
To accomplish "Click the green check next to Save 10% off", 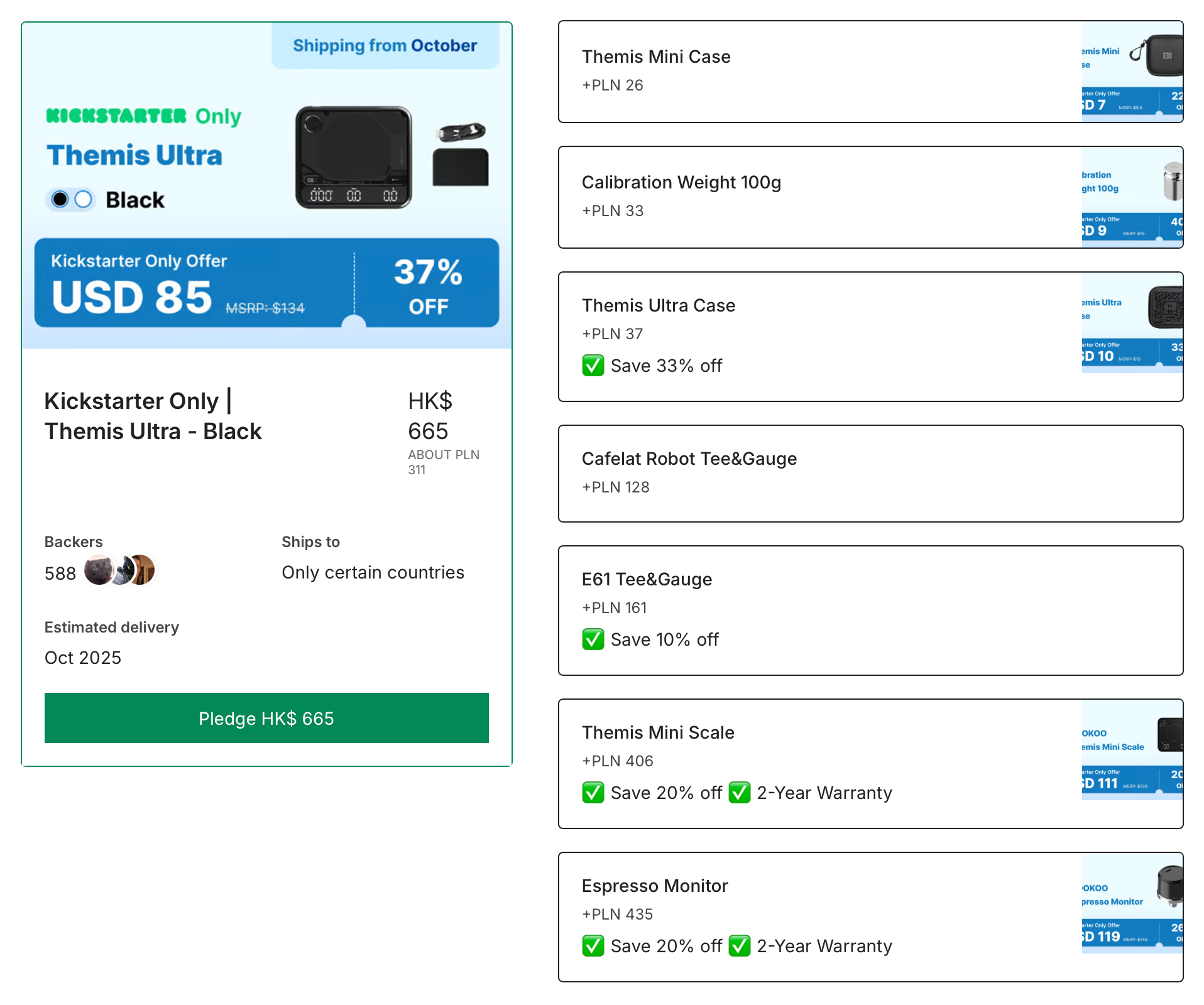I will [x=593, y=639].
